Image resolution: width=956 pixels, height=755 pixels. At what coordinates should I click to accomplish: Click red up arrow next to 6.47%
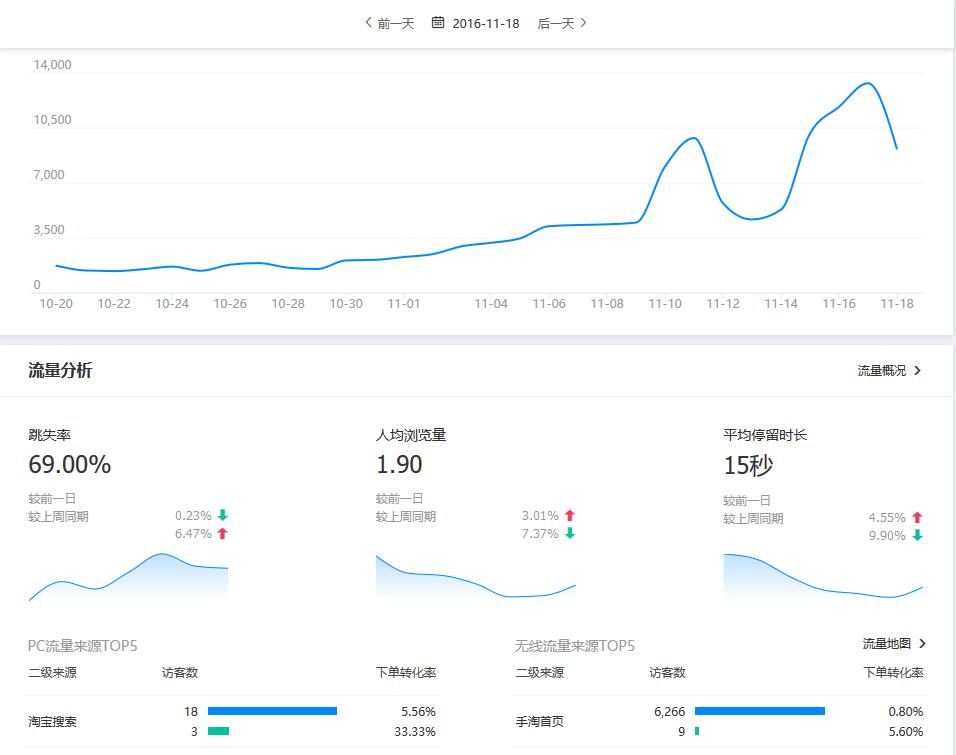coord(222,534)
